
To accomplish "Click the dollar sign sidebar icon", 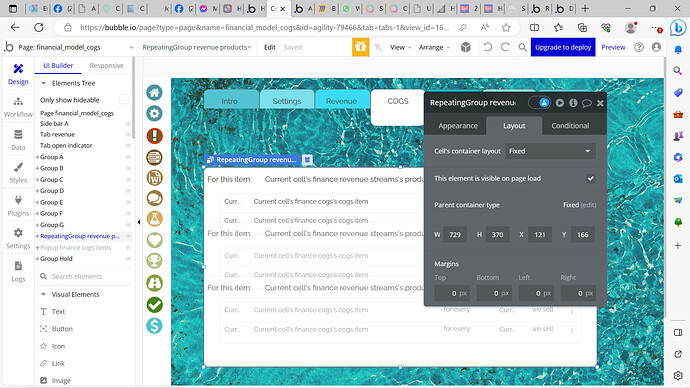I will (154, 326).
